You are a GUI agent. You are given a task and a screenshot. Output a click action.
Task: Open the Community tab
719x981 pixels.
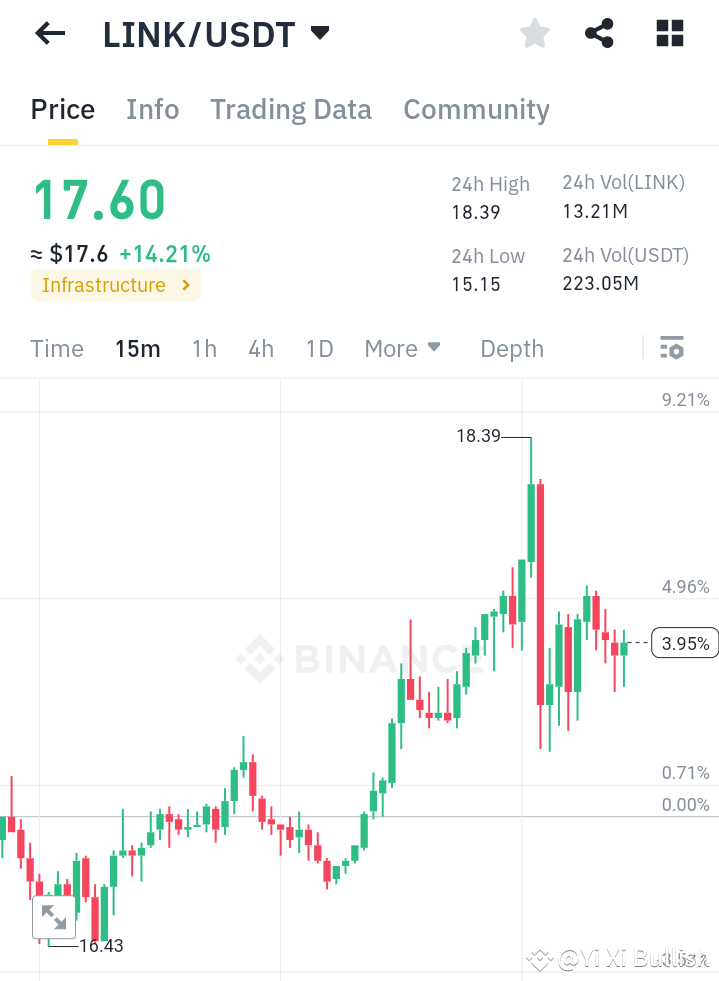(x=476, y=110)
